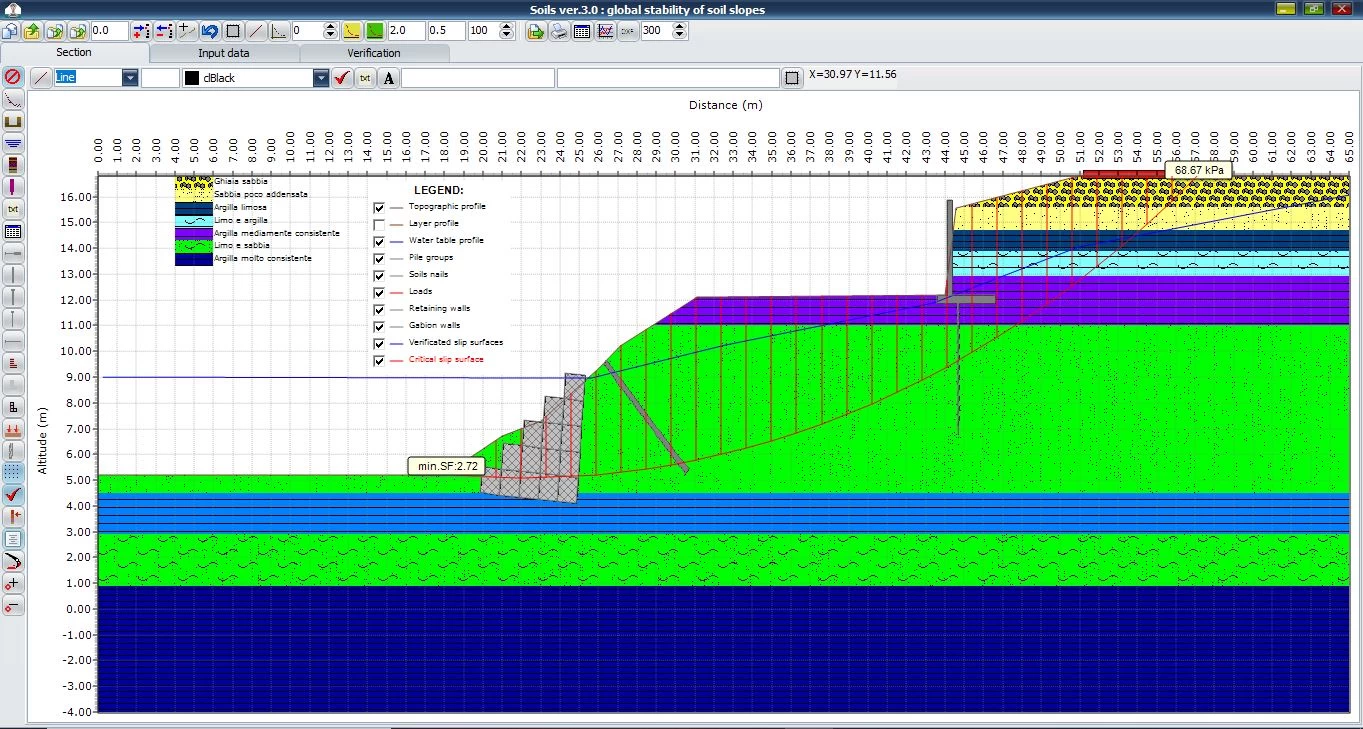
Task: Click the yellow slope profile icon
Action: tap(352, 31)
